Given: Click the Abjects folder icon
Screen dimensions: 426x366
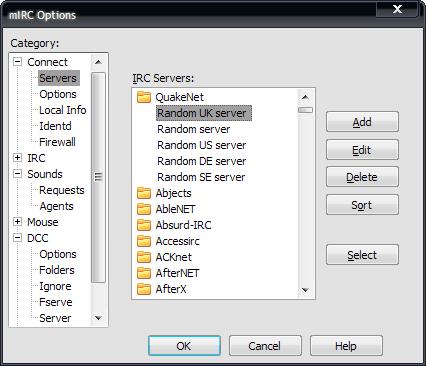Looking at the screenshot, I should point(144,193).
